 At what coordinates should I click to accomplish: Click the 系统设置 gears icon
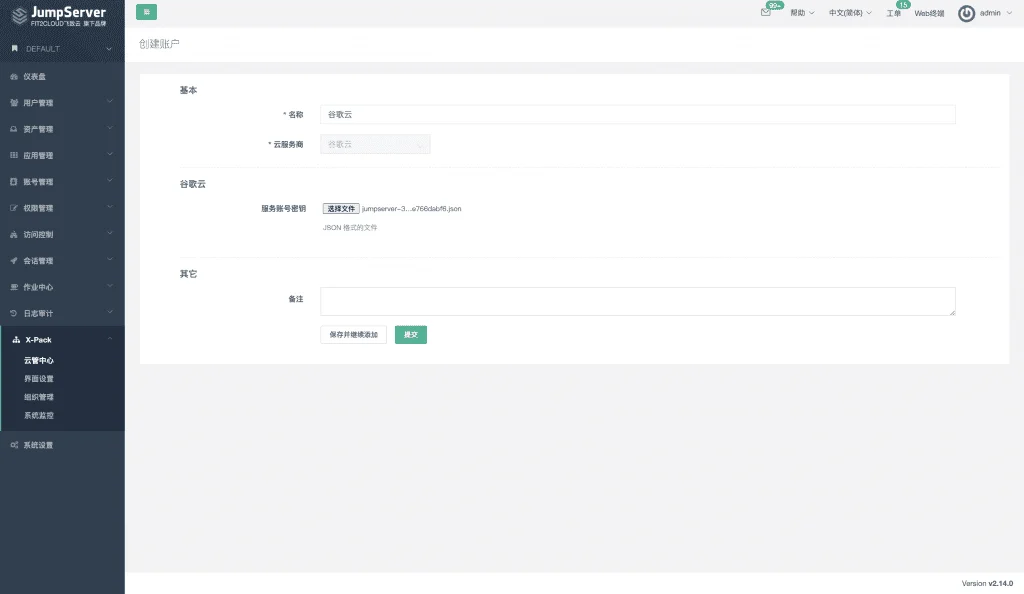coord(14,445)
